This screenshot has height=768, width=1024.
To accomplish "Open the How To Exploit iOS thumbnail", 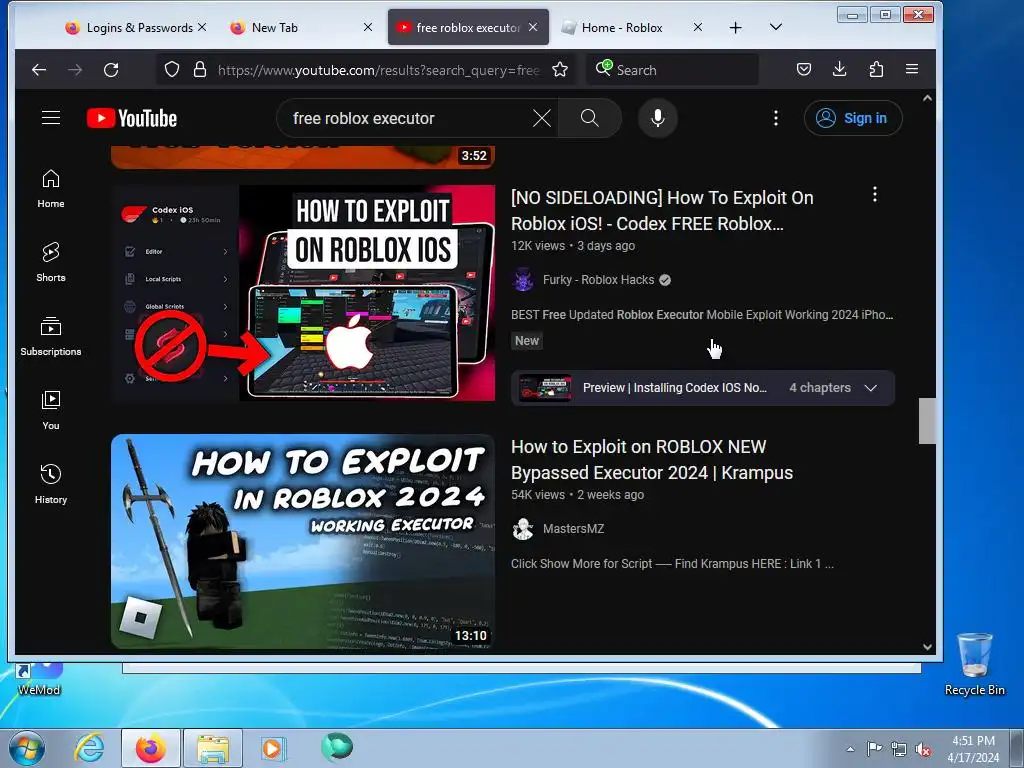I will (303, 293).
